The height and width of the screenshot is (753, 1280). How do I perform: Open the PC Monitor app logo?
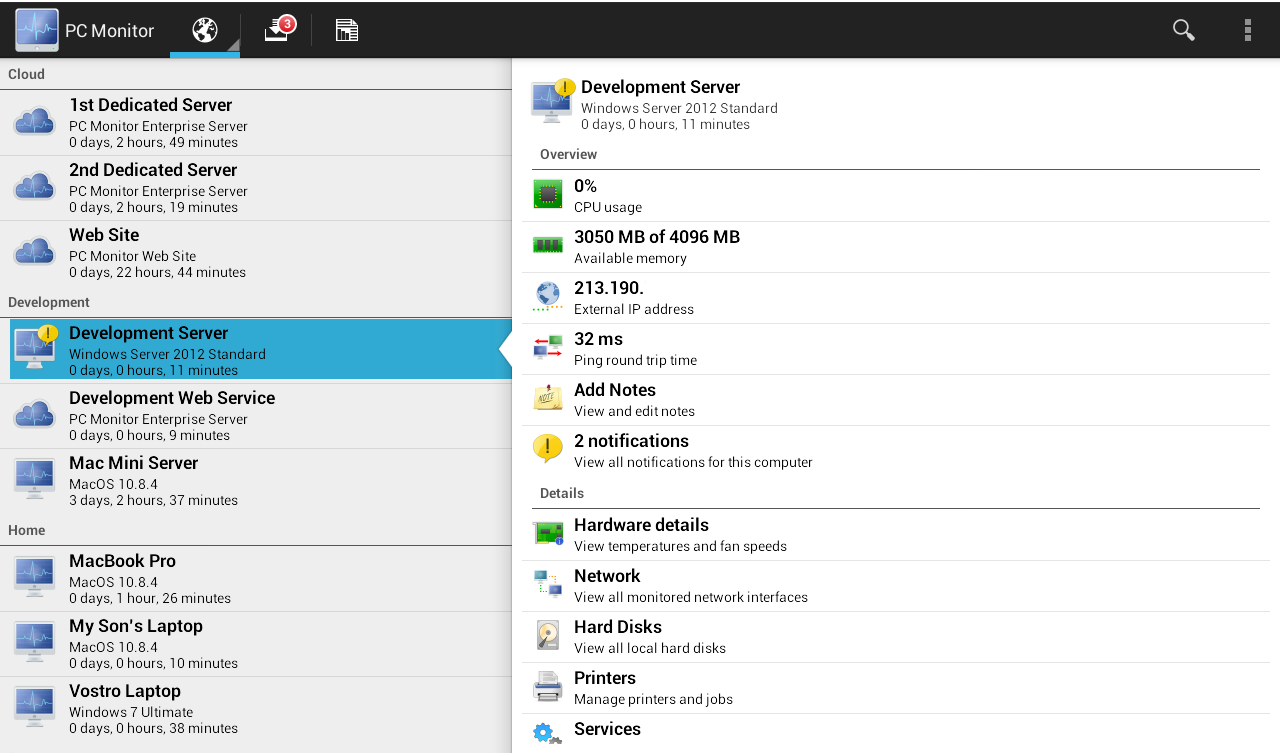[37, 30]
